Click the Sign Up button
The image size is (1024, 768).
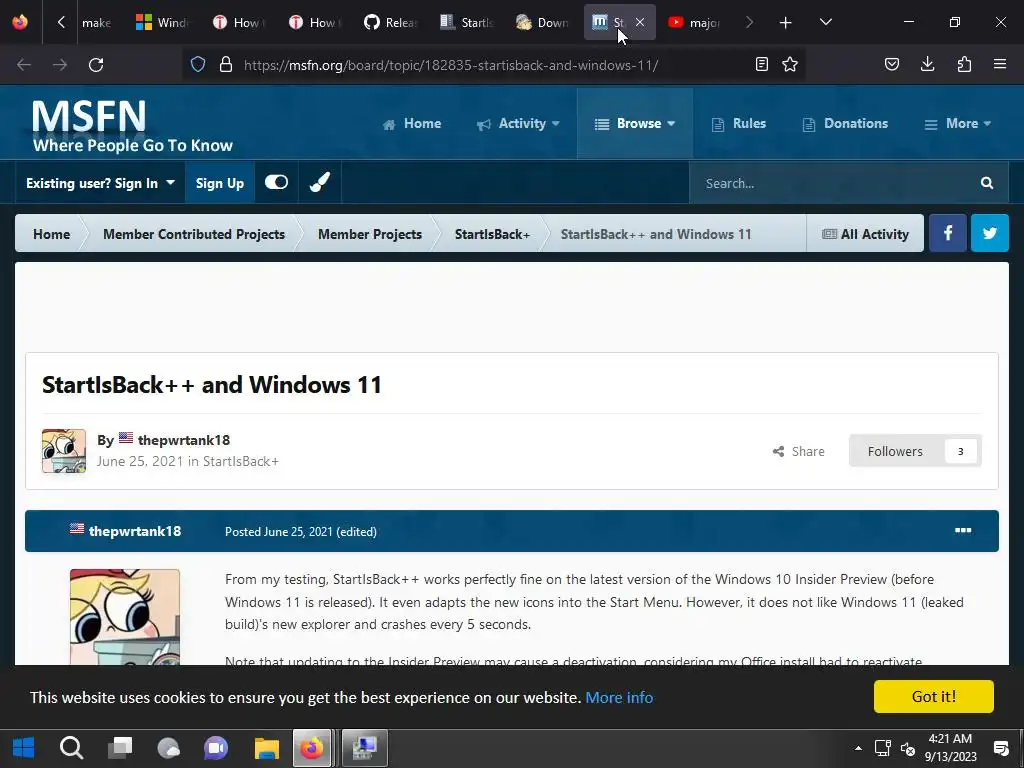pos(219,183)
